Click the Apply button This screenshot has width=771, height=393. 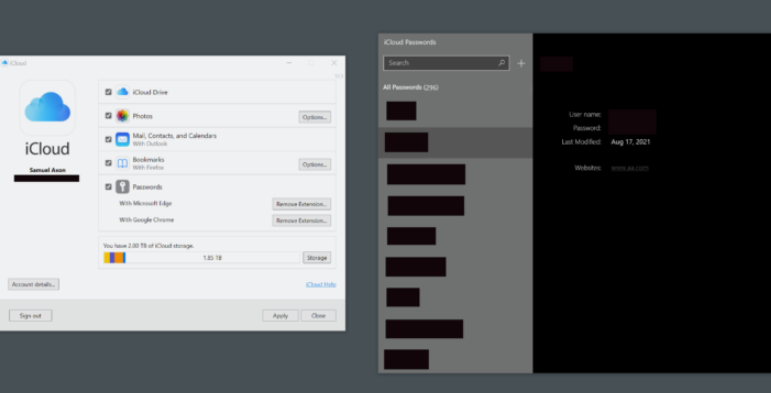(280, 316)
